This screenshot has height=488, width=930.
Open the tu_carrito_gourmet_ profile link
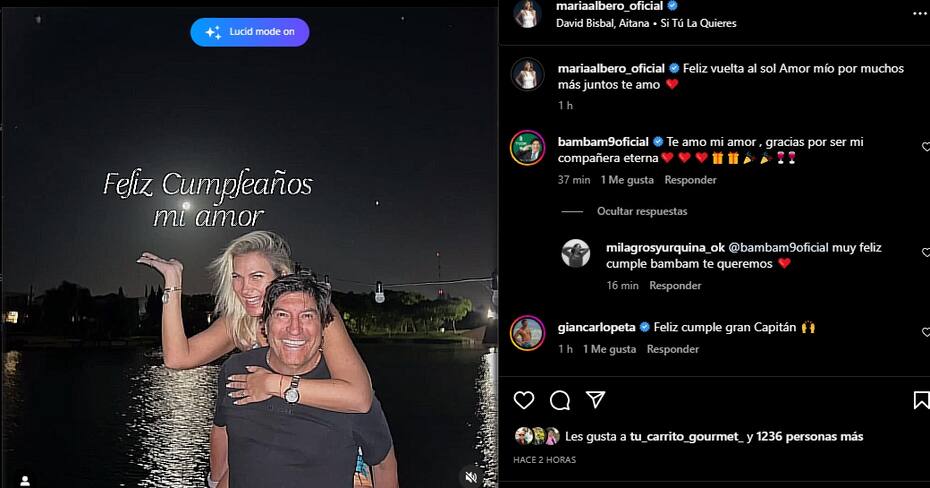click(x=686, y=436)
